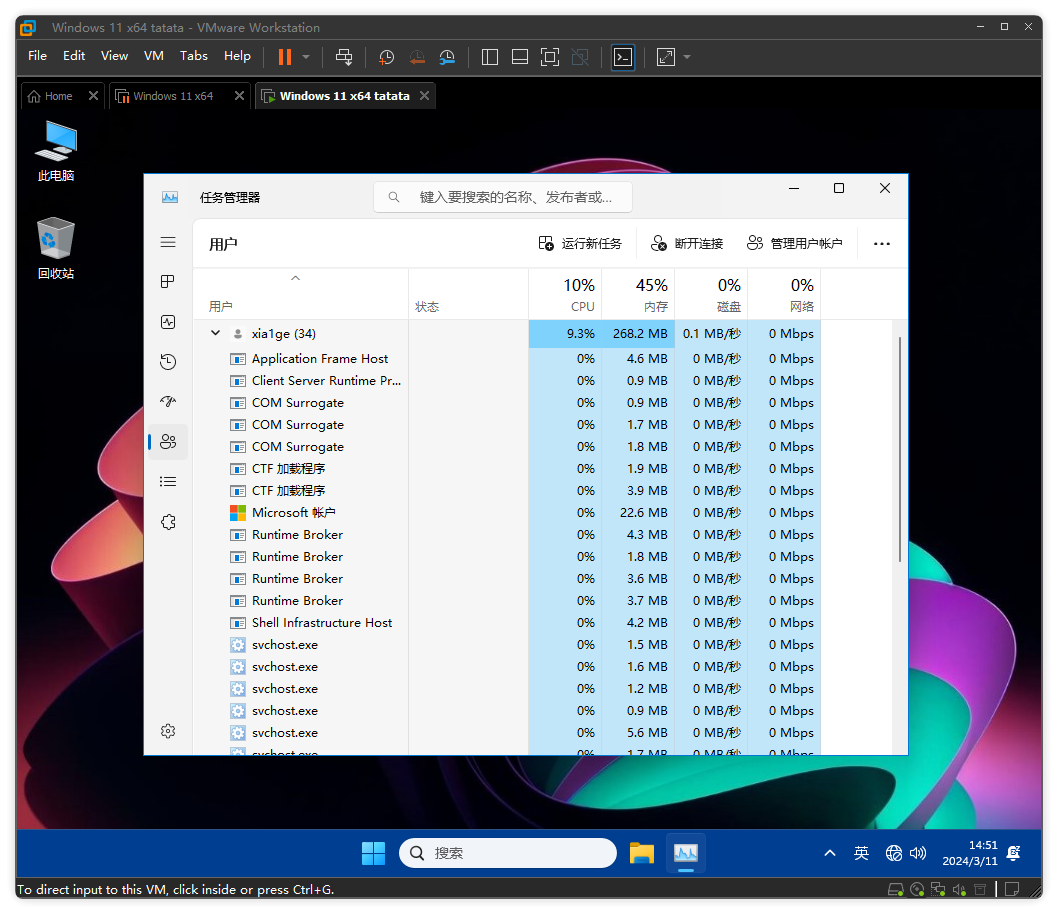Open the Performance page icon in sidebar
Screen dimensions: 1058x914
(x=168, y=322)
